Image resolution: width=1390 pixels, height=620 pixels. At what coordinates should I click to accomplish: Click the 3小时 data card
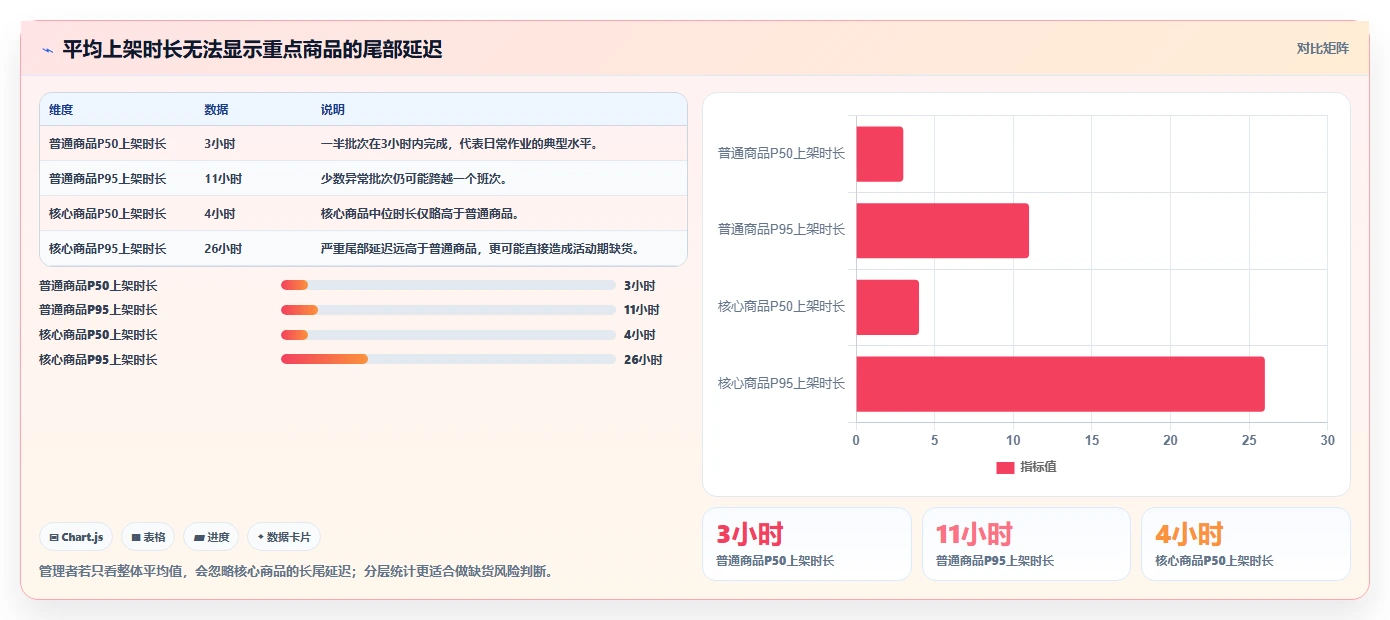pos(807,544)
